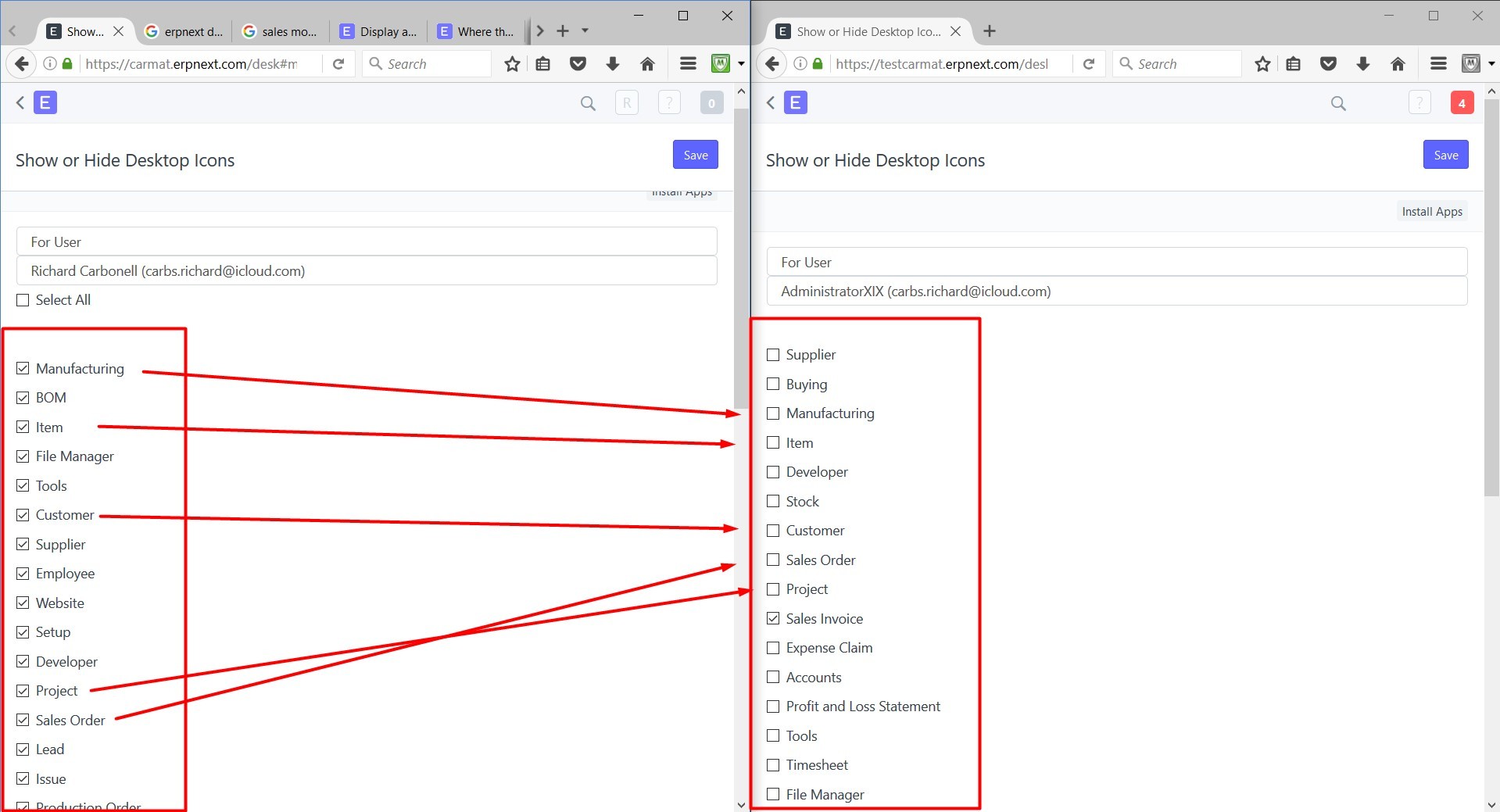
Task: Click Install Apps button in right window
Action: pos(1432,211)
